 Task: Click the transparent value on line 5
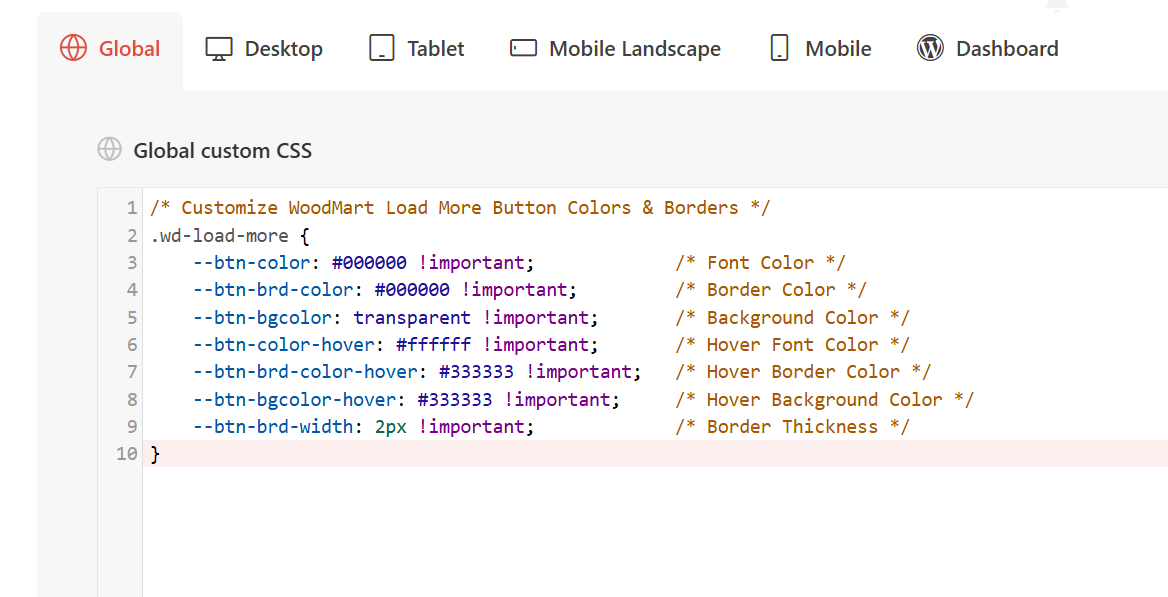point(412,318)
